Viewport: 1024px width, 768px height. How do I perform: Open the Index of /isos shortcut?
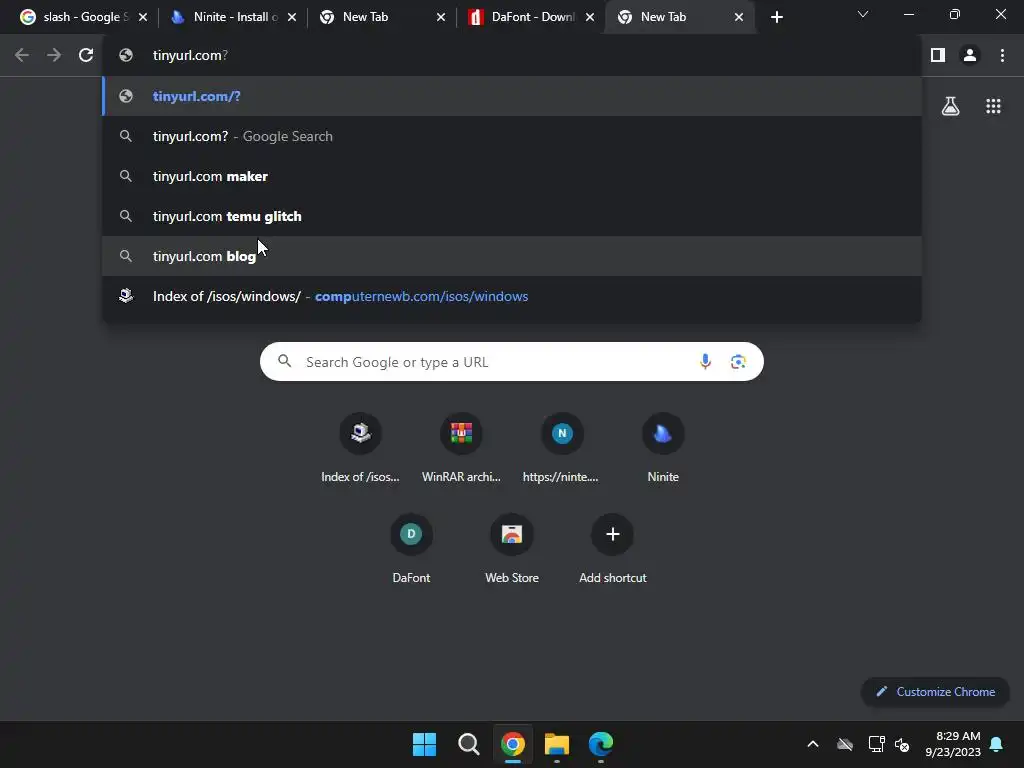point(360,447)
